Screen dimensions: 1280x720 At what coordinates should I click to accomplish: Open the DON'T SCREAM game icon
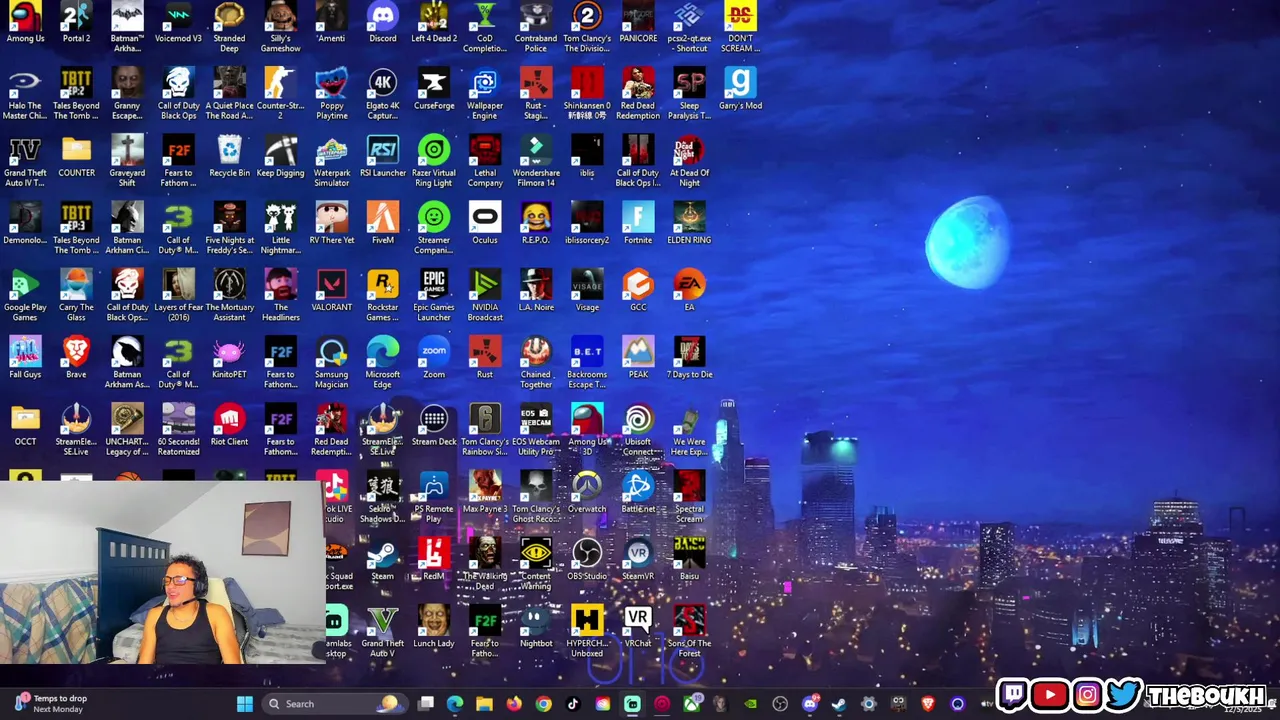click(740, 26)
